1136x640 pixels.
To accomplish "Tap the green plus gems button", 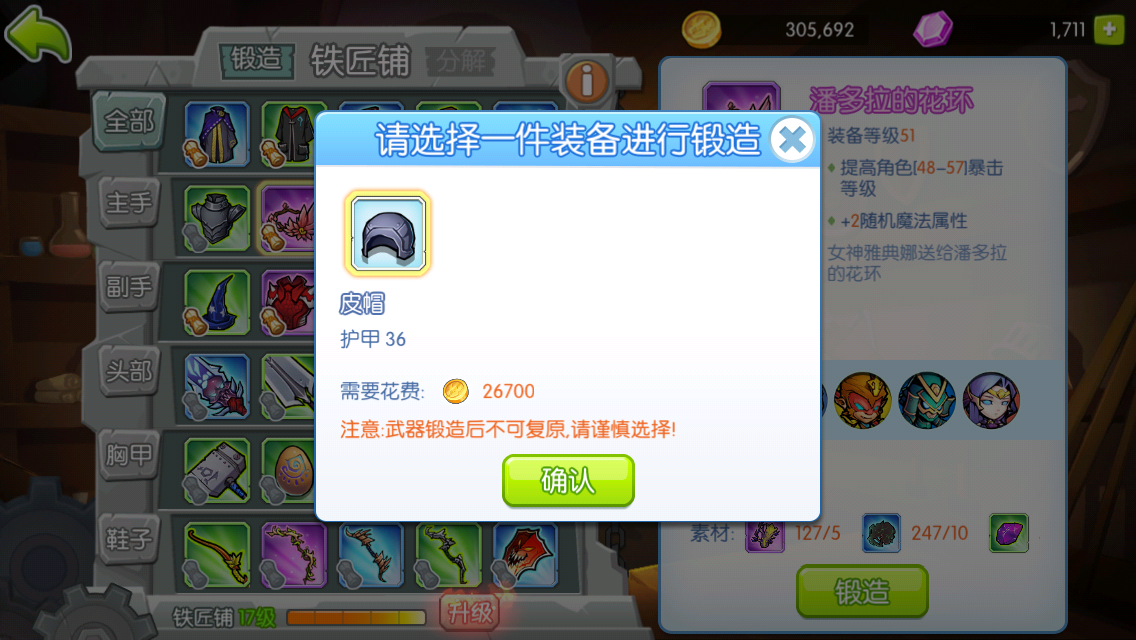I will [1109, 30].
